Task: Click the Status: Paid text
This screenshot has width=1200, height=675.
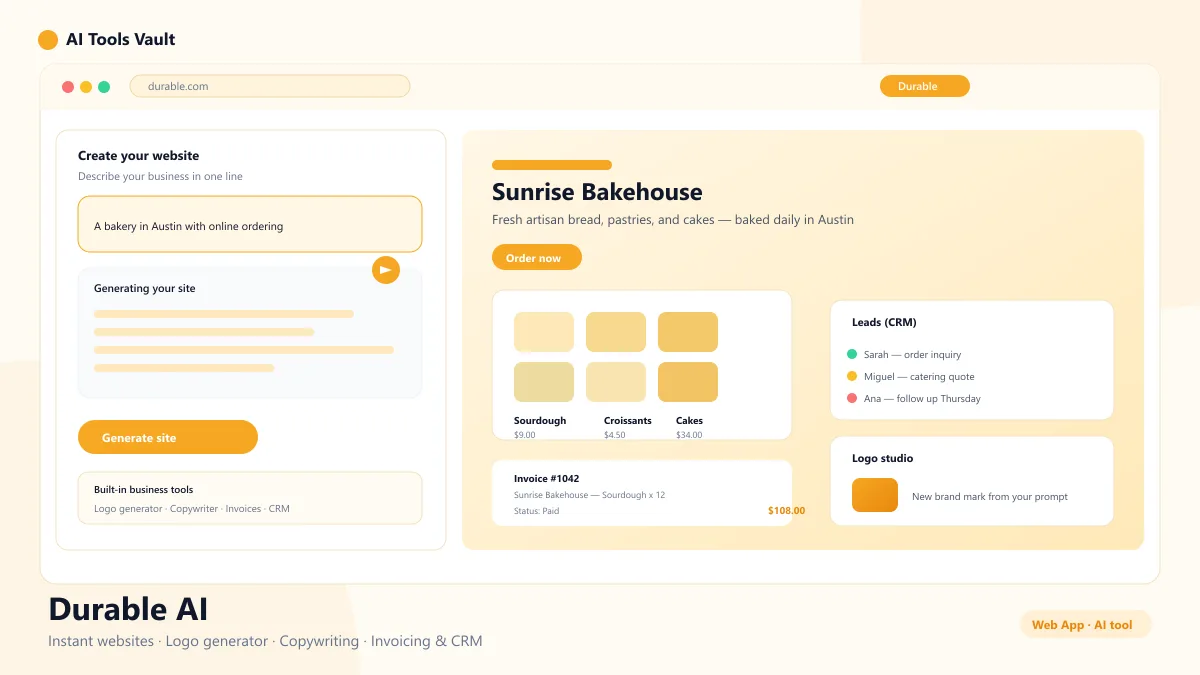Action: click(537, 511)
